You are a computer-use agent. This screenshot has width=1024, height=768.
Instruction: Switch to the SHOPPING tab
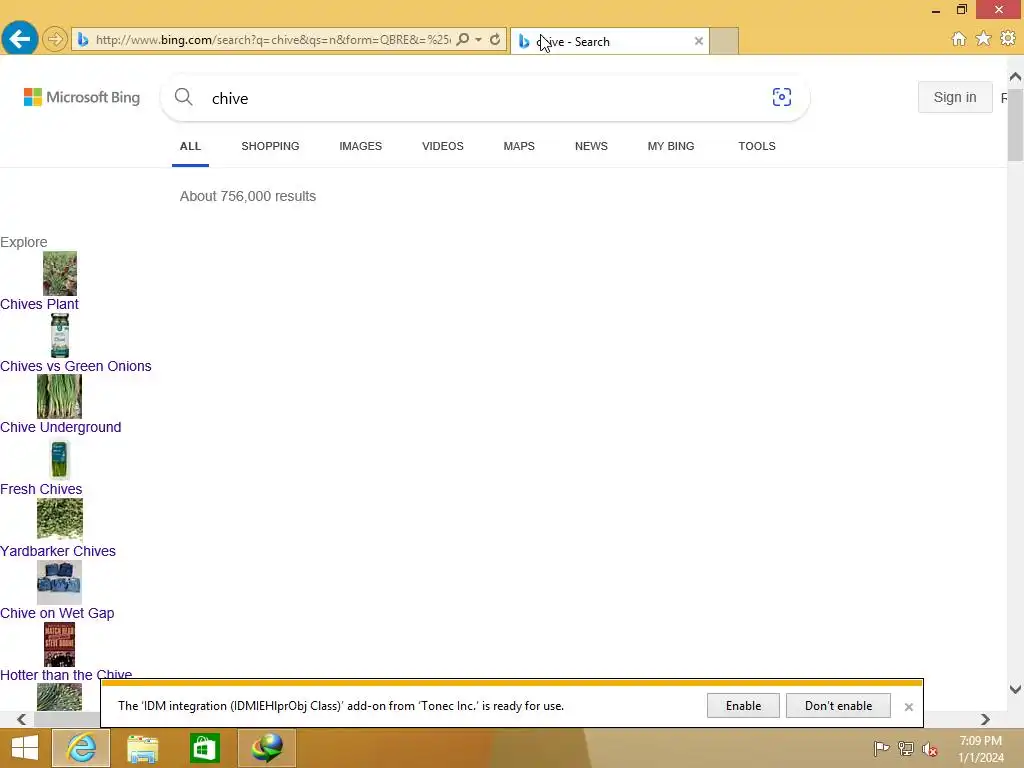(x=270, y=146)
